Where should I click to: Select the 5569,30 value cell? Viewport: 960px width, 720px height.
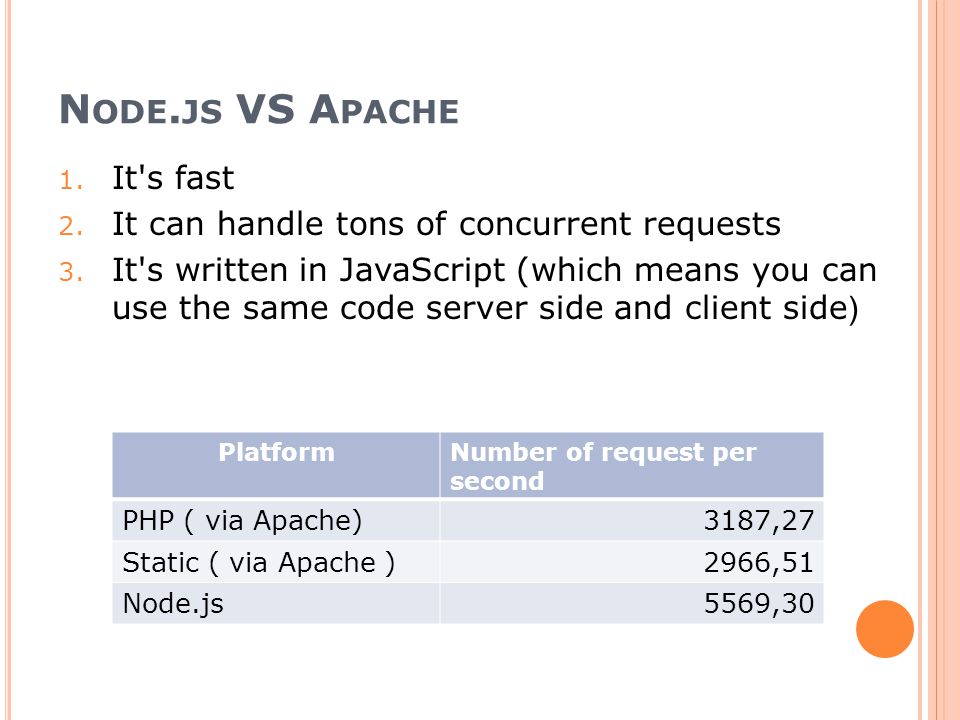(632, 604)
